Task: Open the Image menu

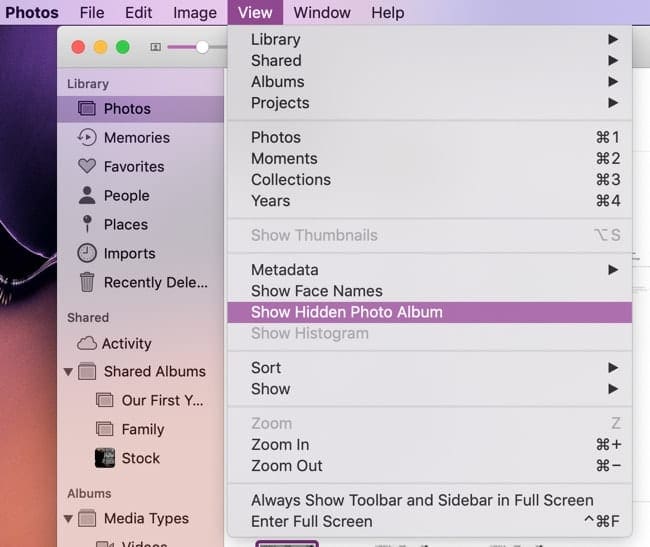Action: click(195, 12)
